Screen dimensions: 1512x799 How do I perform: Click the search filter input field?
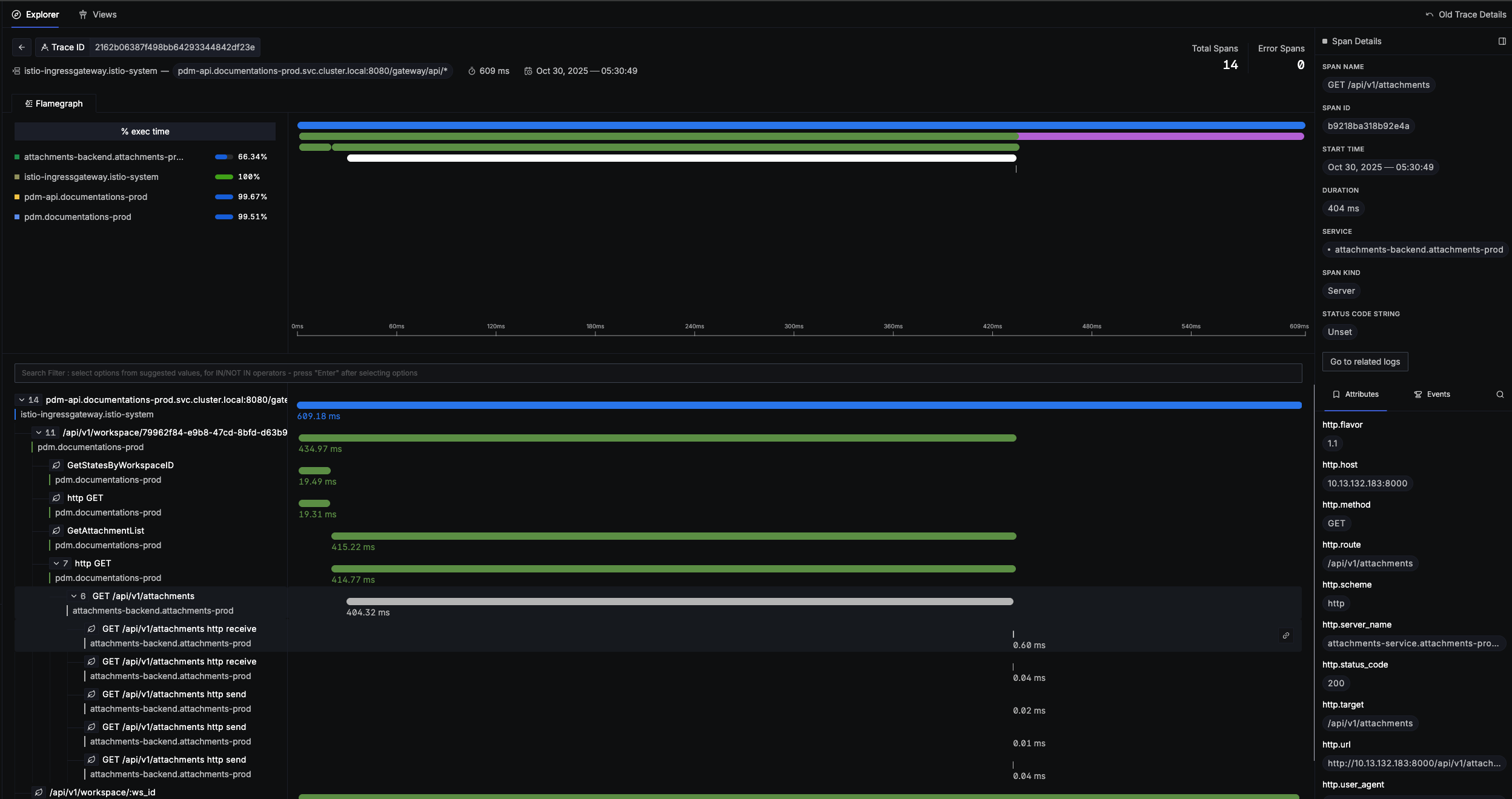(658, 373)
